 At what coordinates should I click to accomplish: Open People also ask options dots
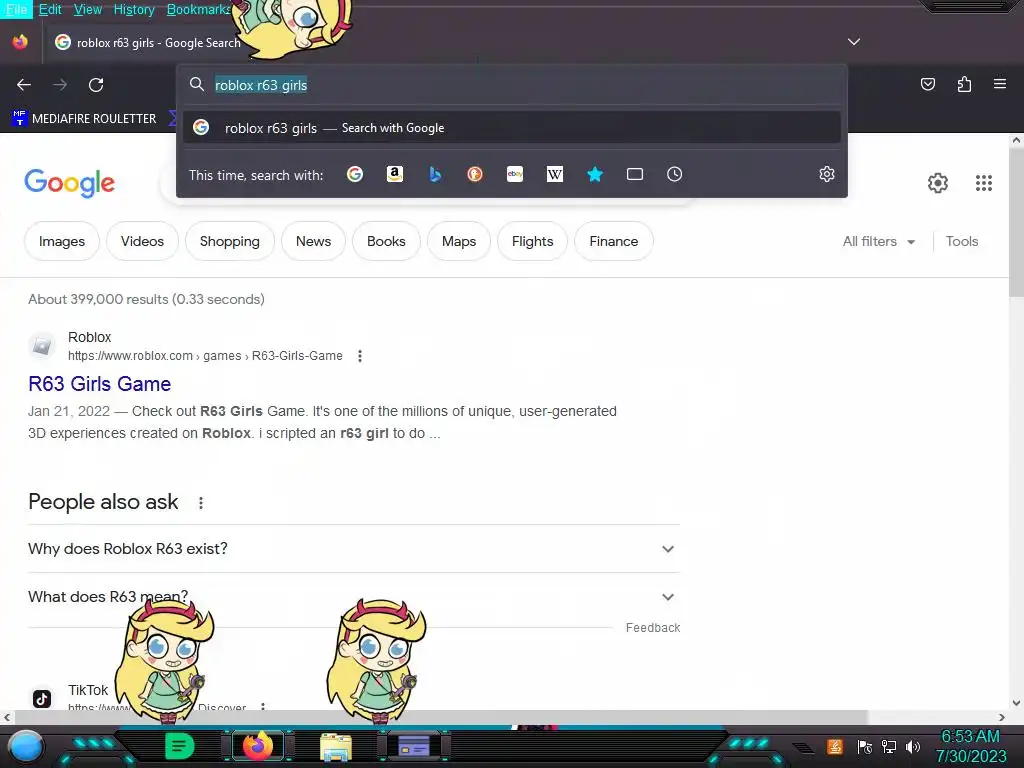coord(201,503)
